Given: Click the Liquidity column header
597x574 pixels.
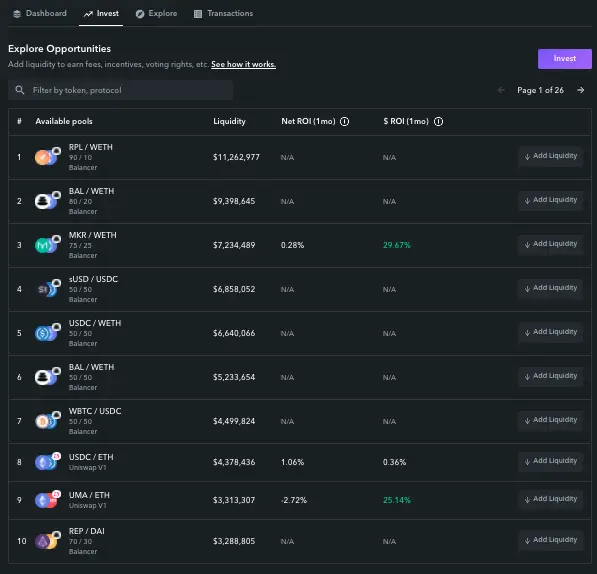Looking at the screenshot, I should 229,121.
